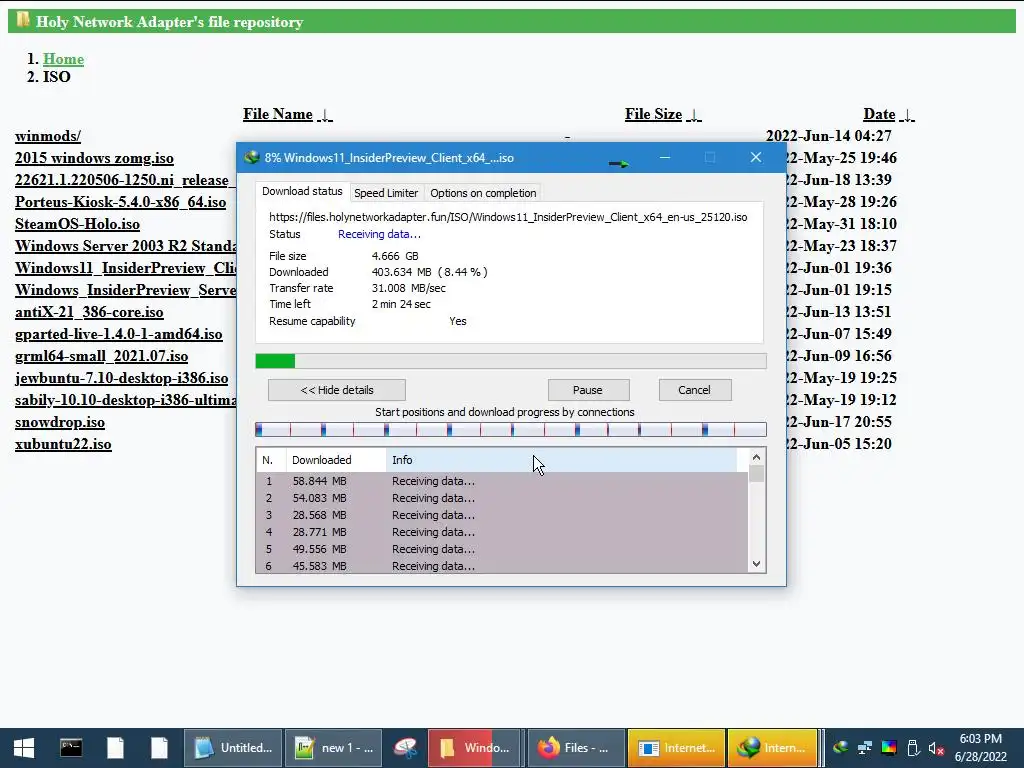Switch to the 'Windo...' taskbar window

pyautogui.click(x=475, y=748)
